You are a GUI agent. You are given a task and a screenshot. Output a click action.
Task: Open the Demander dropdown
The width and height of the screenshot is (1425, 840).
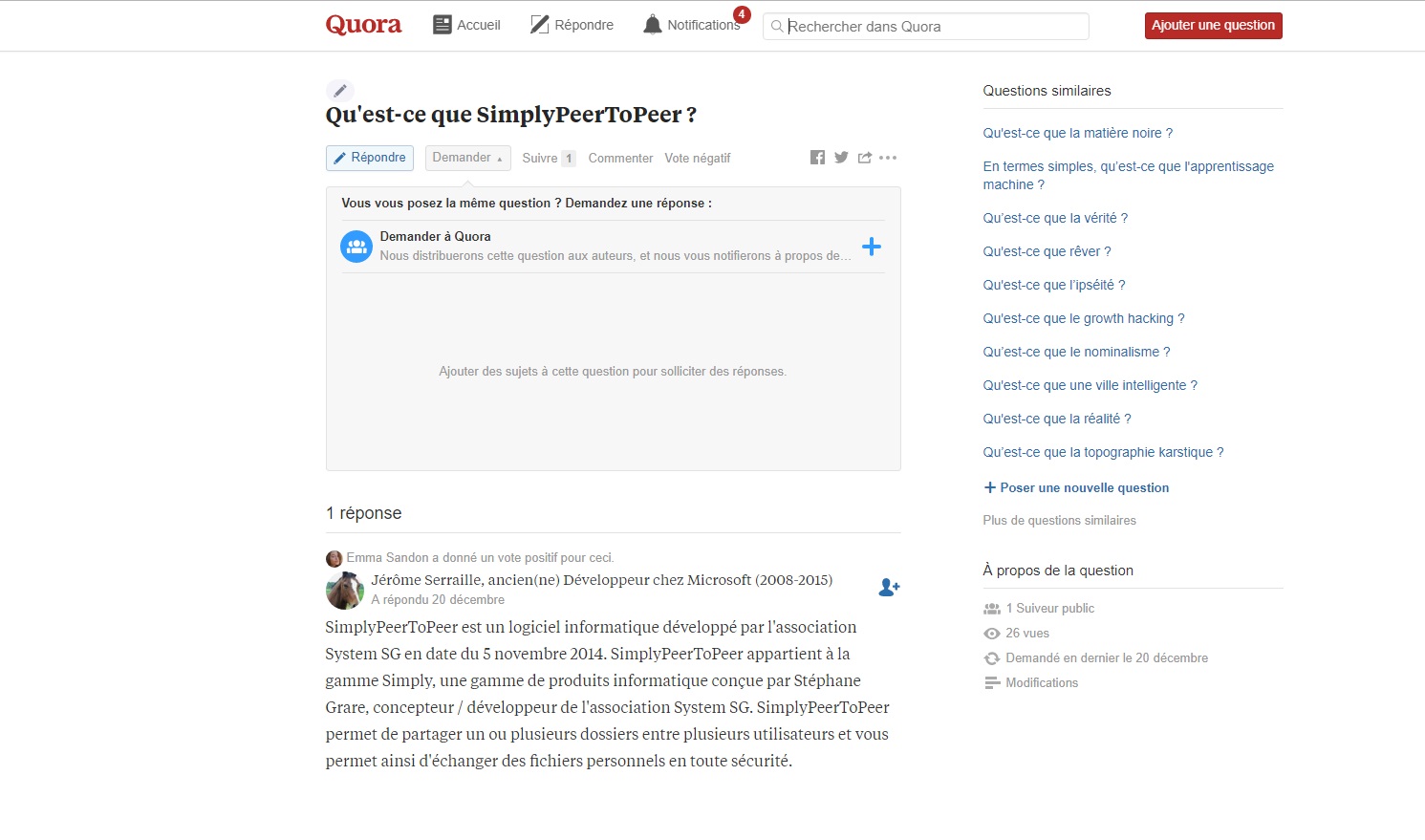467,158
